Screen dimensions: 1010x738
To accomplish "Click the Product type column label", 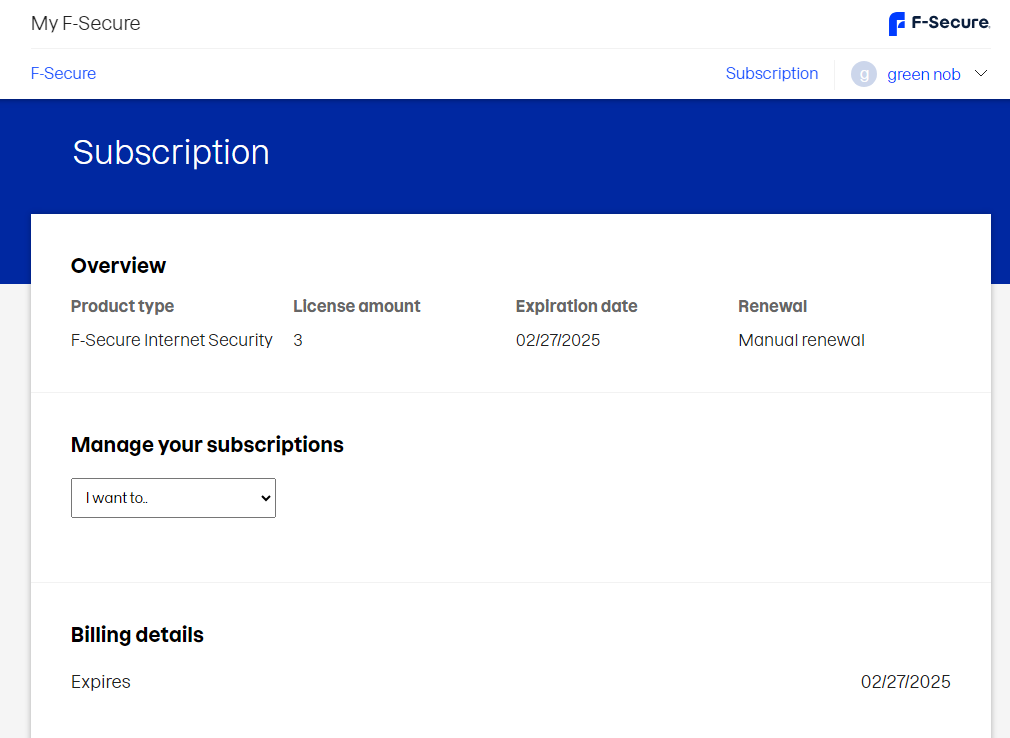I will click(x=122, y=306).
